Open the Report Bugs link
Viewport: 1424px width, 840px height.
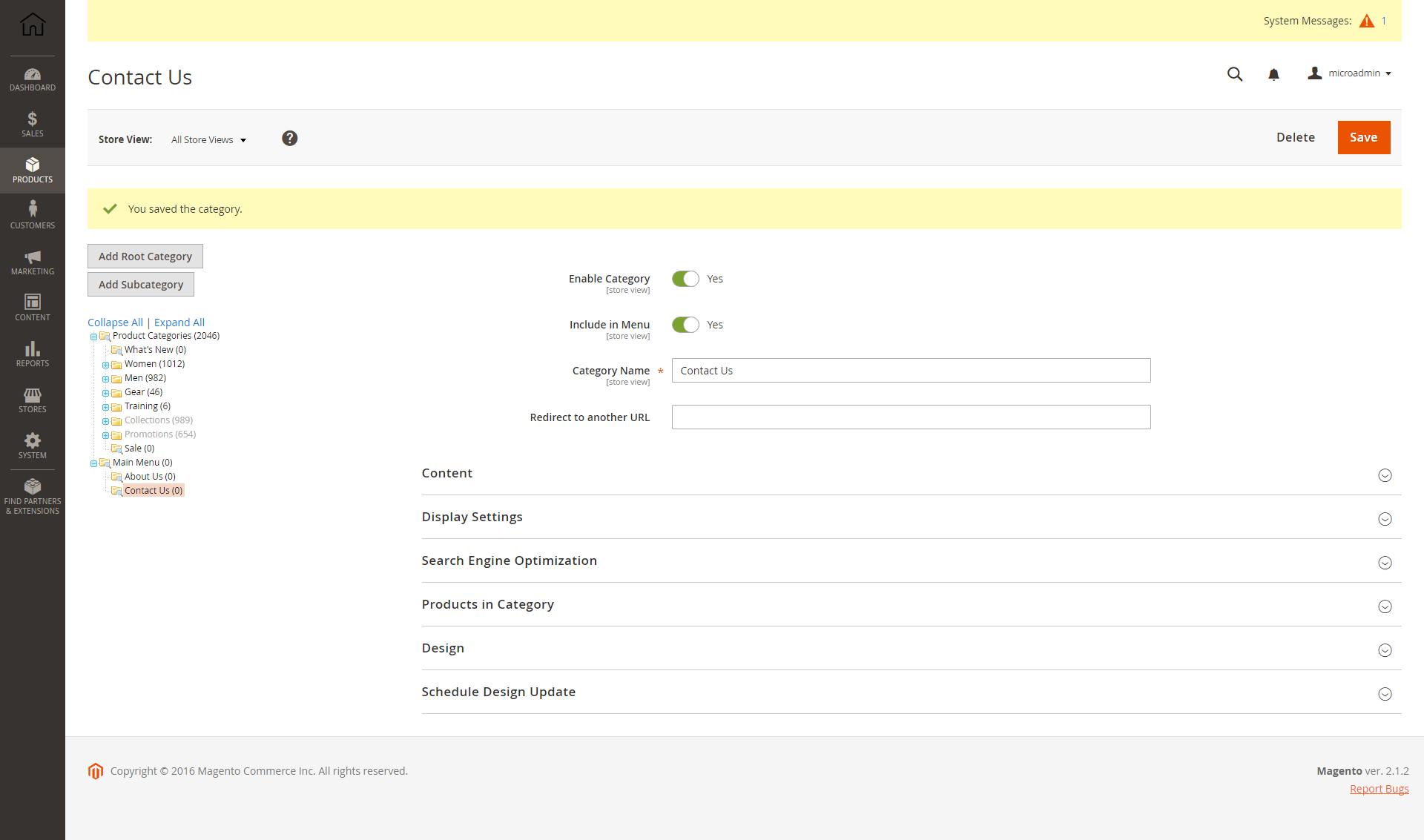point(1379,788)
